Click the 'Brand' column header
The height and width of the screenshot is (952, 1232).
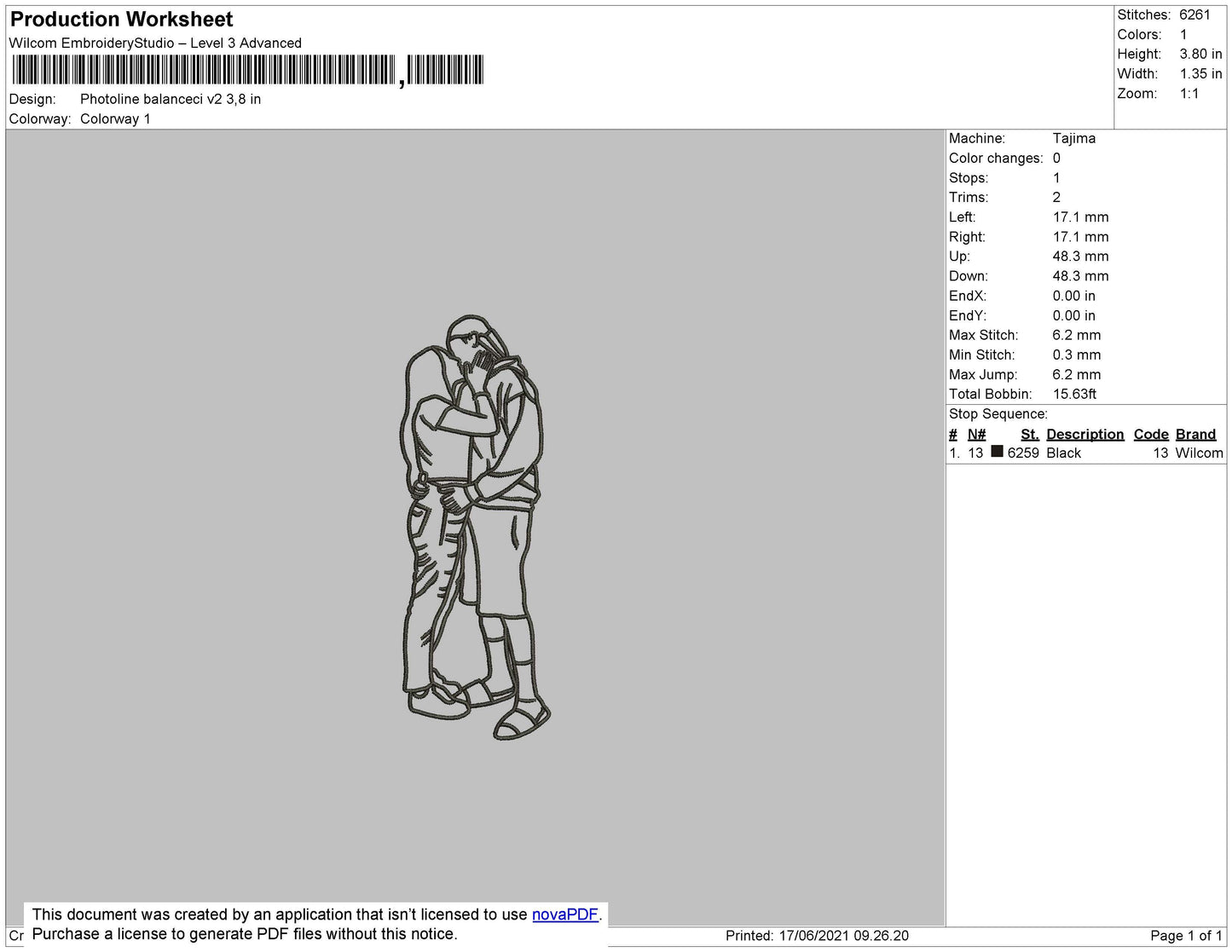click(x=1195, y=434)
